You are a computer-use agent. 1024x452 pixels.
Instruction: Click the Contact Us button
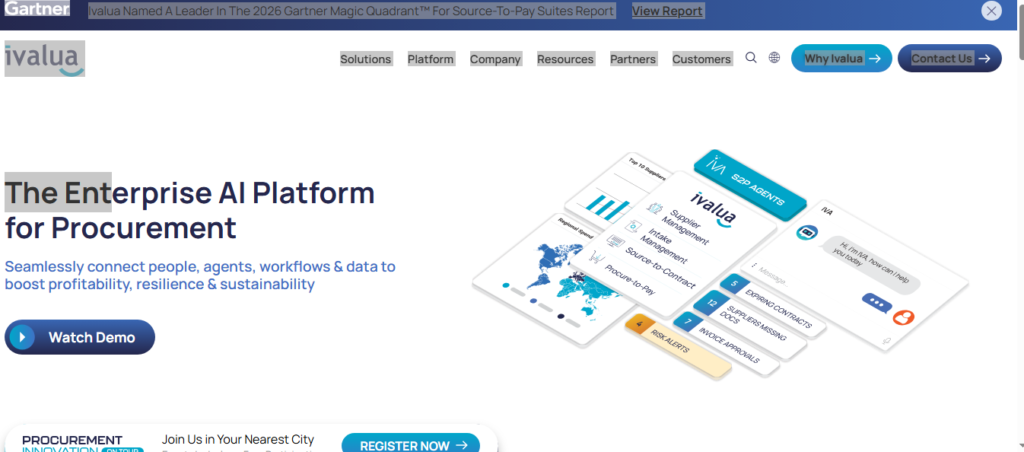pyautogui.click(x=949, y=58)
